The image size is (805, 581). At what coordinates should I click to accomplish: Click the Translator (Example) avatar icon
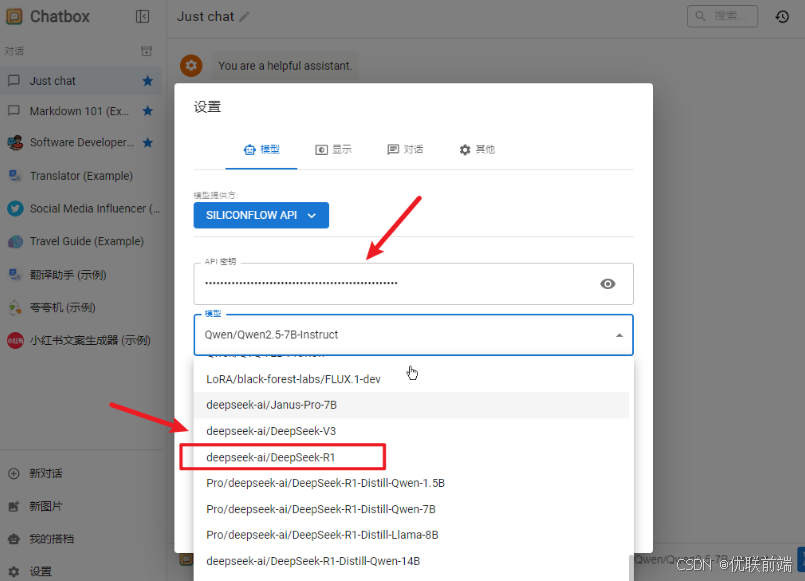(x=15, y=176)
